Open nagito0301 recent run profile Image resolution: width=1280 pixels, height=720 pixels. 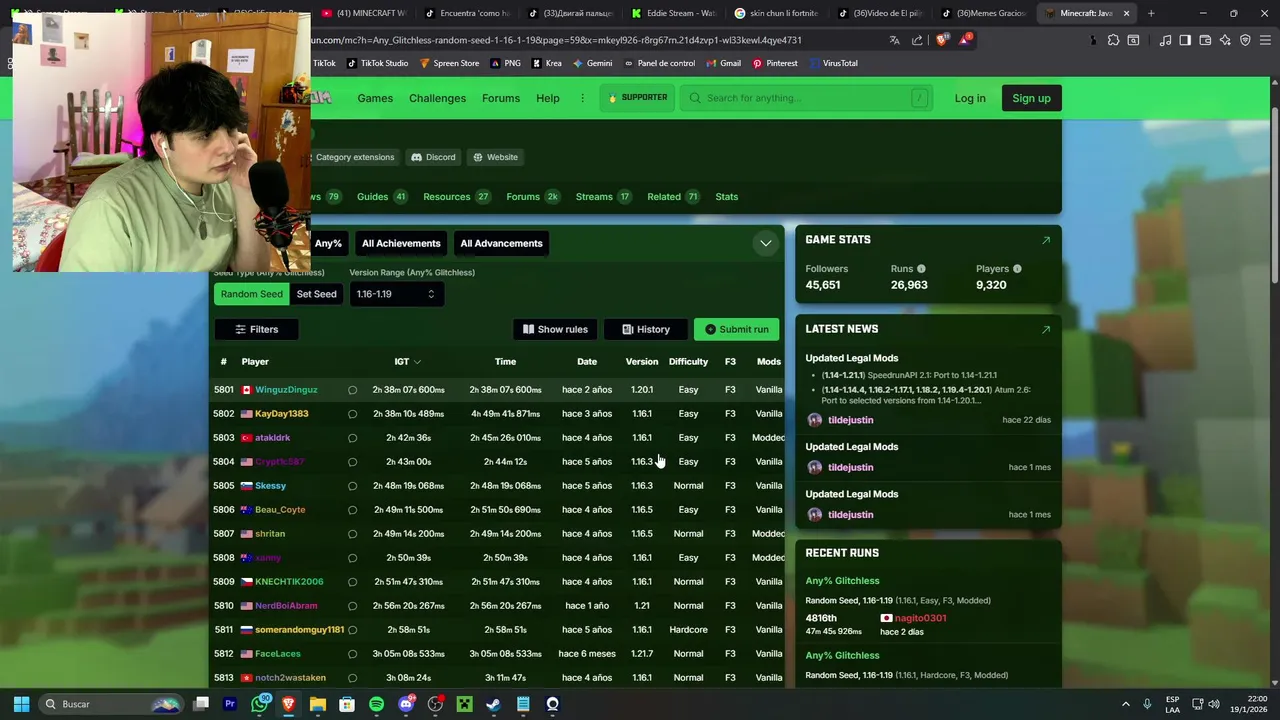click(920, 618)
